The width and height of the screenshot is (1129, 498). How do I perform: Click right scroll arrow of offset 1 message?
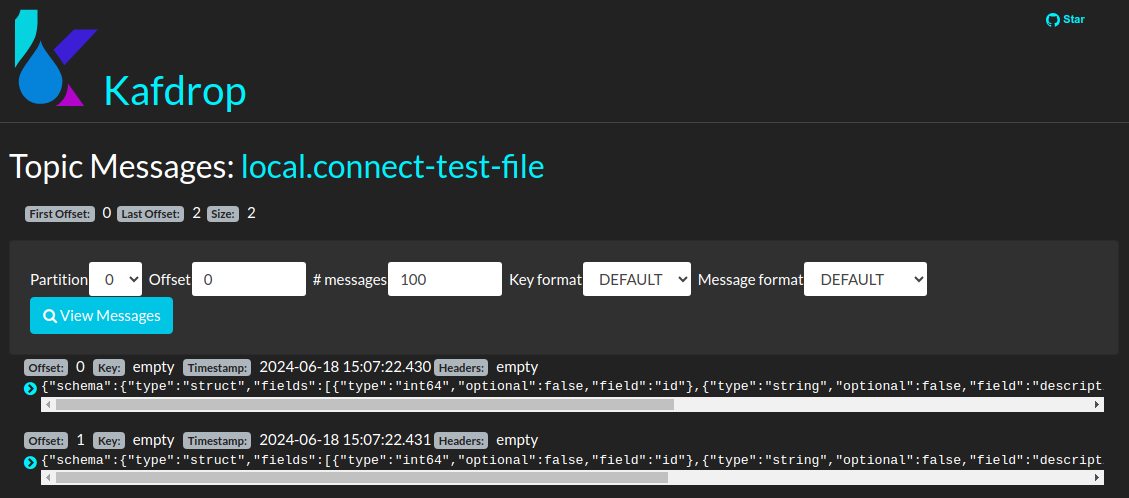tap(1097, 478)
